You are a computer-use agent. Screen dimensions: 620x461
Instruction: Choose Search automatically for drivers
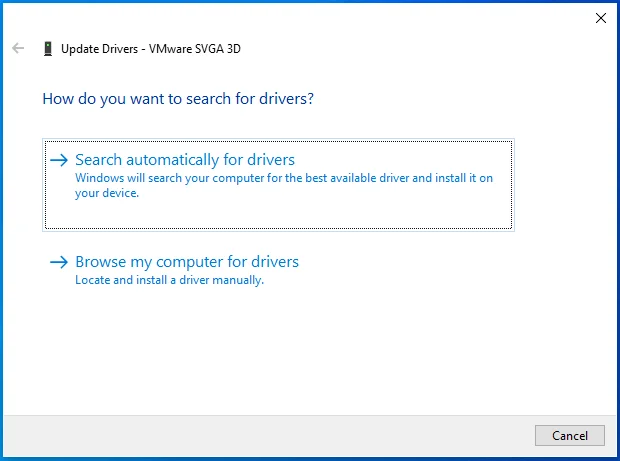[x=278, y=185]
